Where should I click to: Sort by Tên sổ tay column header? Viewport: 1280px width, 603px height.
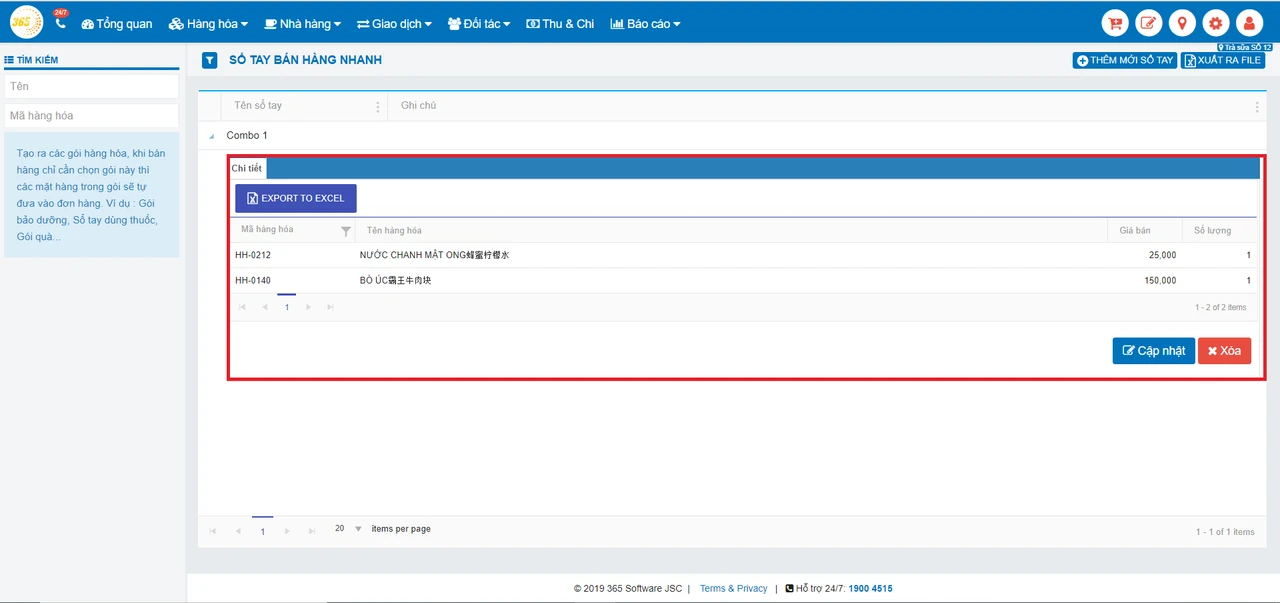258,106
